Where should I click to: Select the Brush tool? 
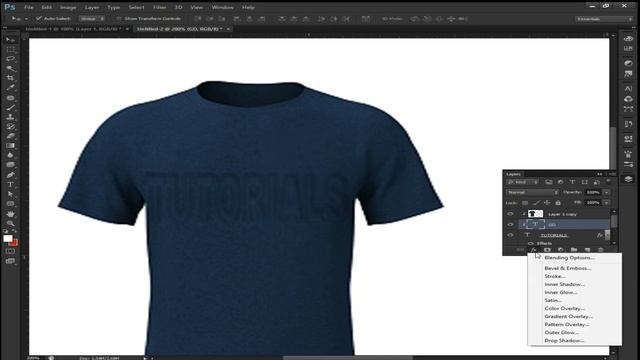[11, 108]
